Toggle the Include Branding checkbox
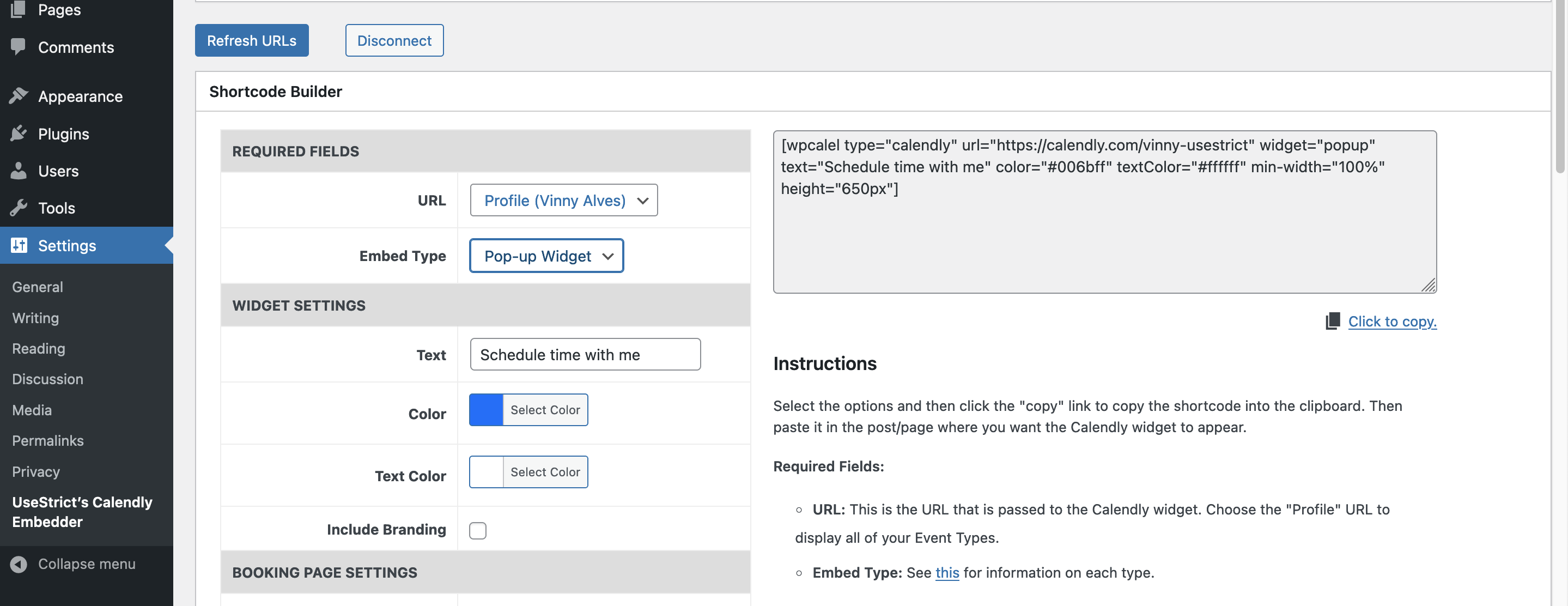This screenshot has height=606, width=1568. tap(478, 530)
